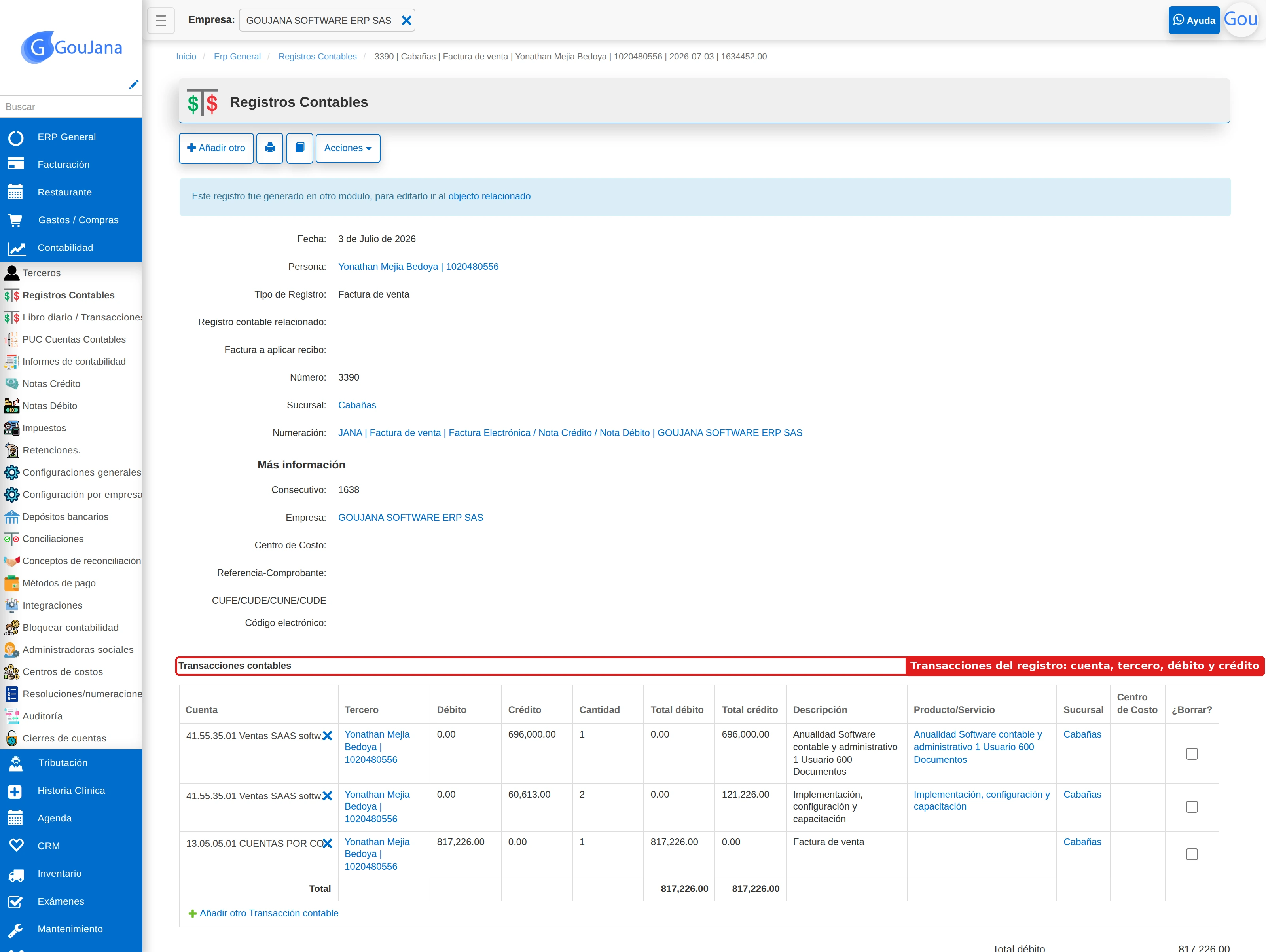The image size is (1266, 952).
Task: Click the Informes de contabilidad icon
Action: [x=11, y=362]
